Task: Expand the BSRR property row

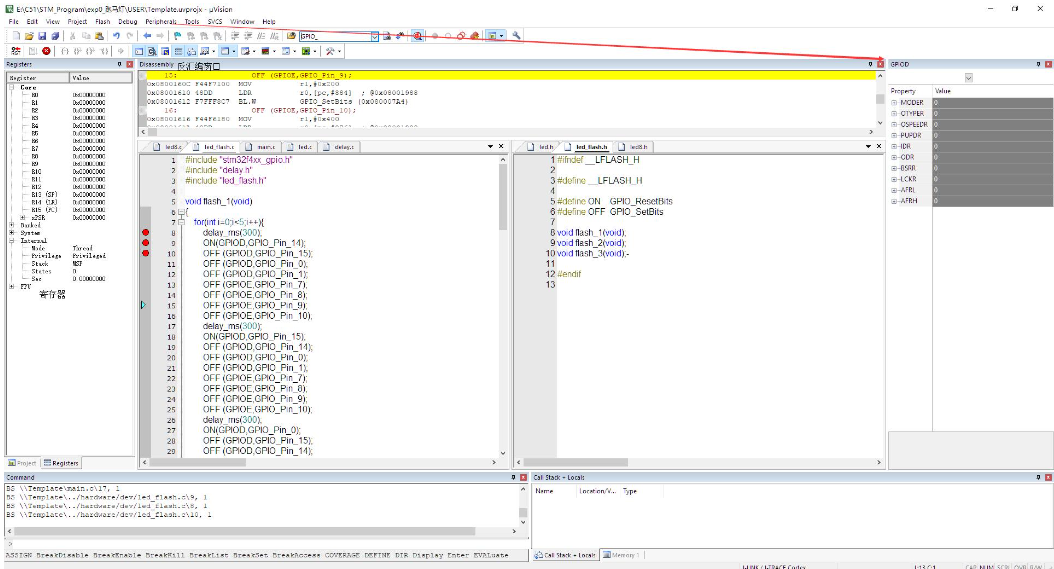Action: (x=894, y=168)
